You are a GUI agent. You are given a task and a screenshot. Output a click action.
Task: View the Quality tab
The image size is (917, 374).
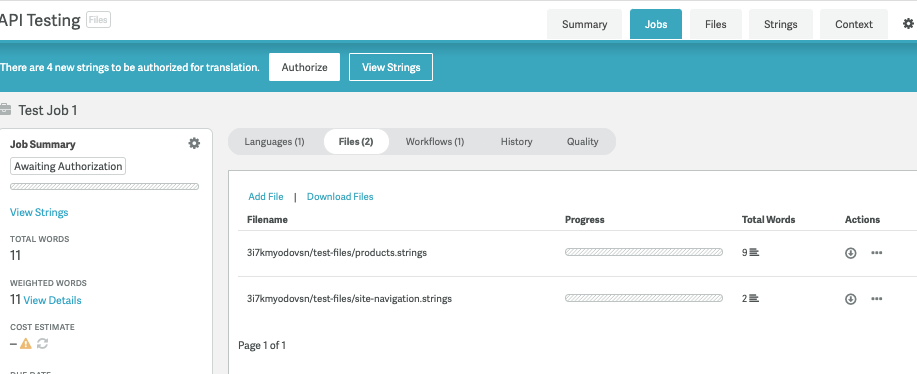click(x=582, y=141)
